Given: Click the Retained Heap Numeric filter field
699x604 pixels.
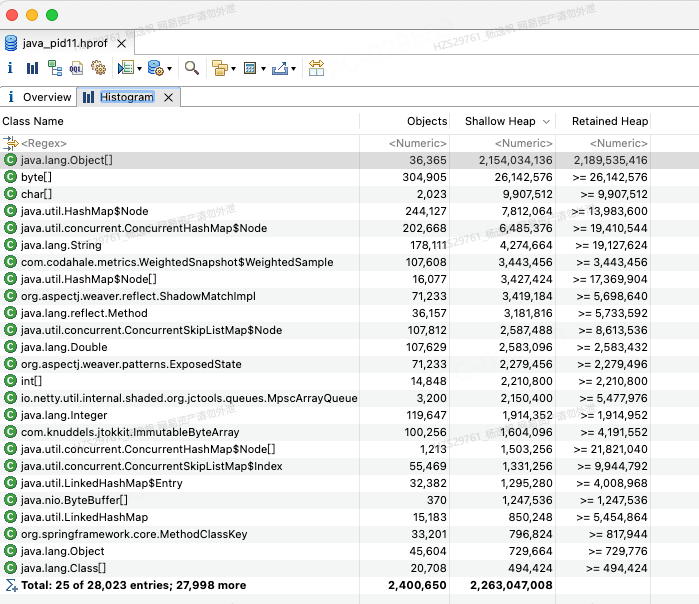Looking at the screenshot, I should (x=603, y=143).
